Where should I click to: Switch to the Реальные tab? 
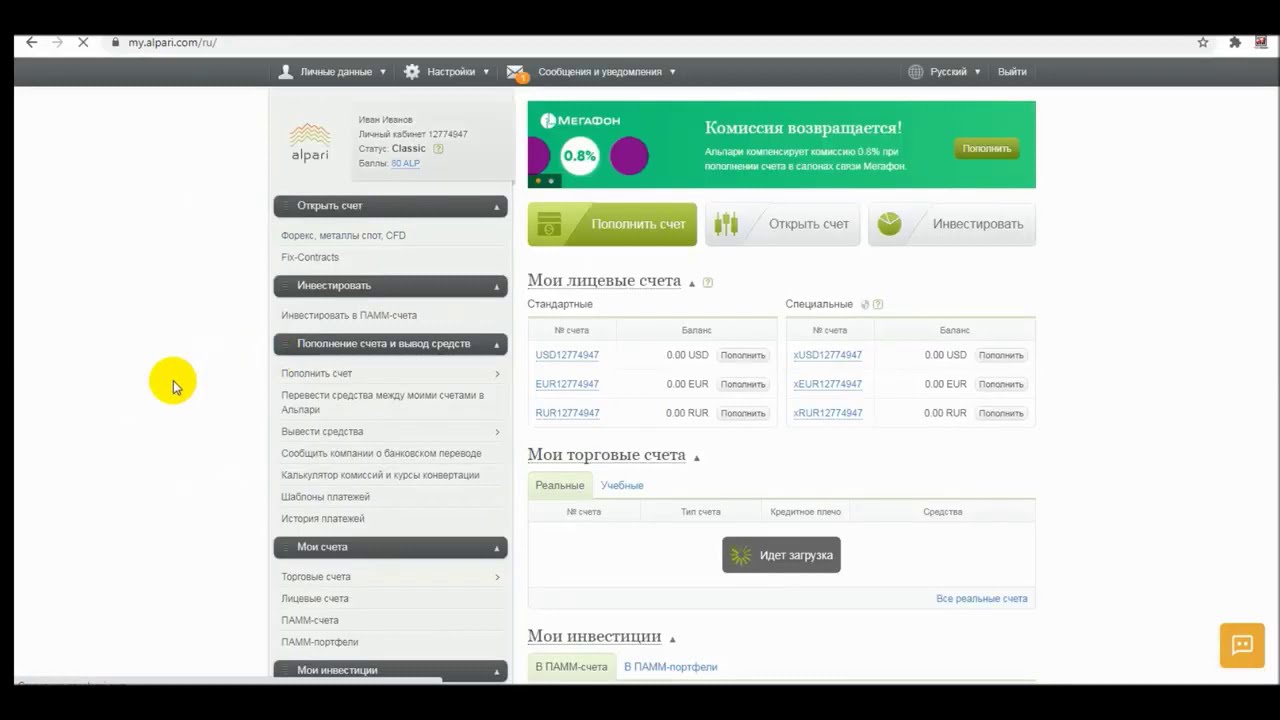560,485
